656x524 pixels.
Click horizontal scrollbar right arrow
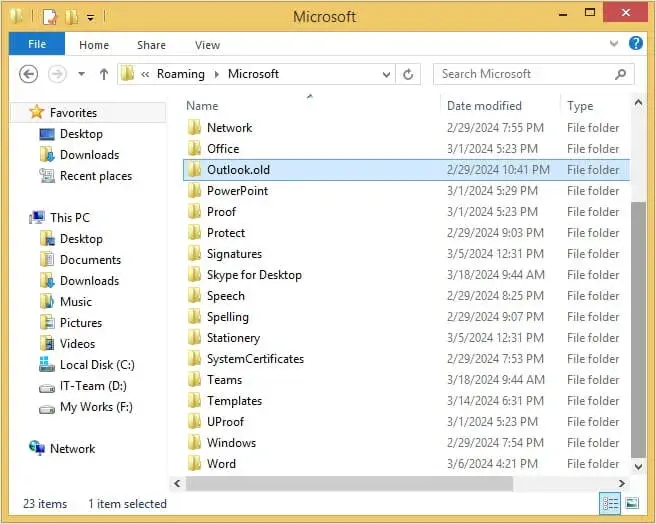coord(621,483)
